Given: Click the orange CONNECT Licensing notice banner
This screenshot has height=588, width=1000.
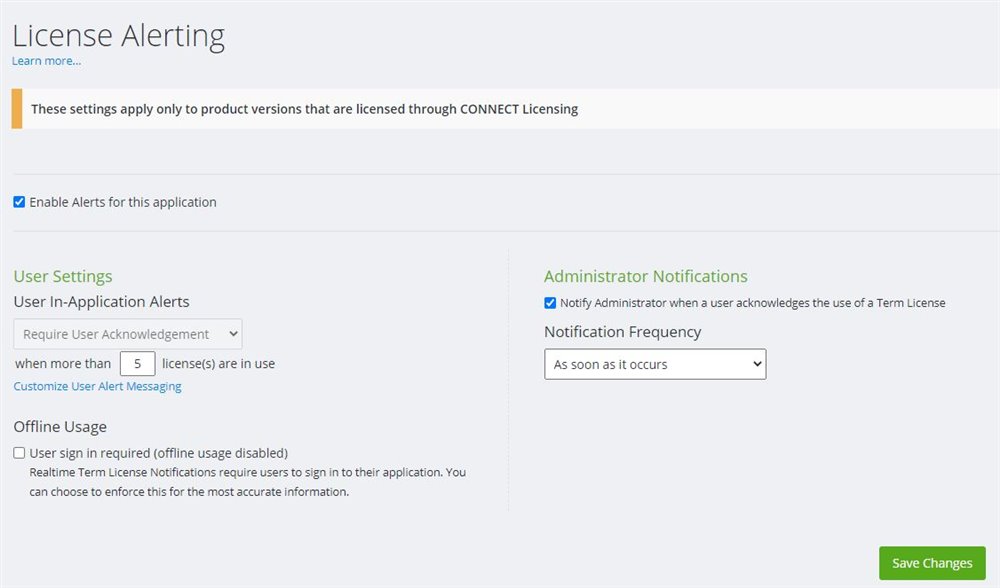Looking at the screenshot, I should point(304,109).
